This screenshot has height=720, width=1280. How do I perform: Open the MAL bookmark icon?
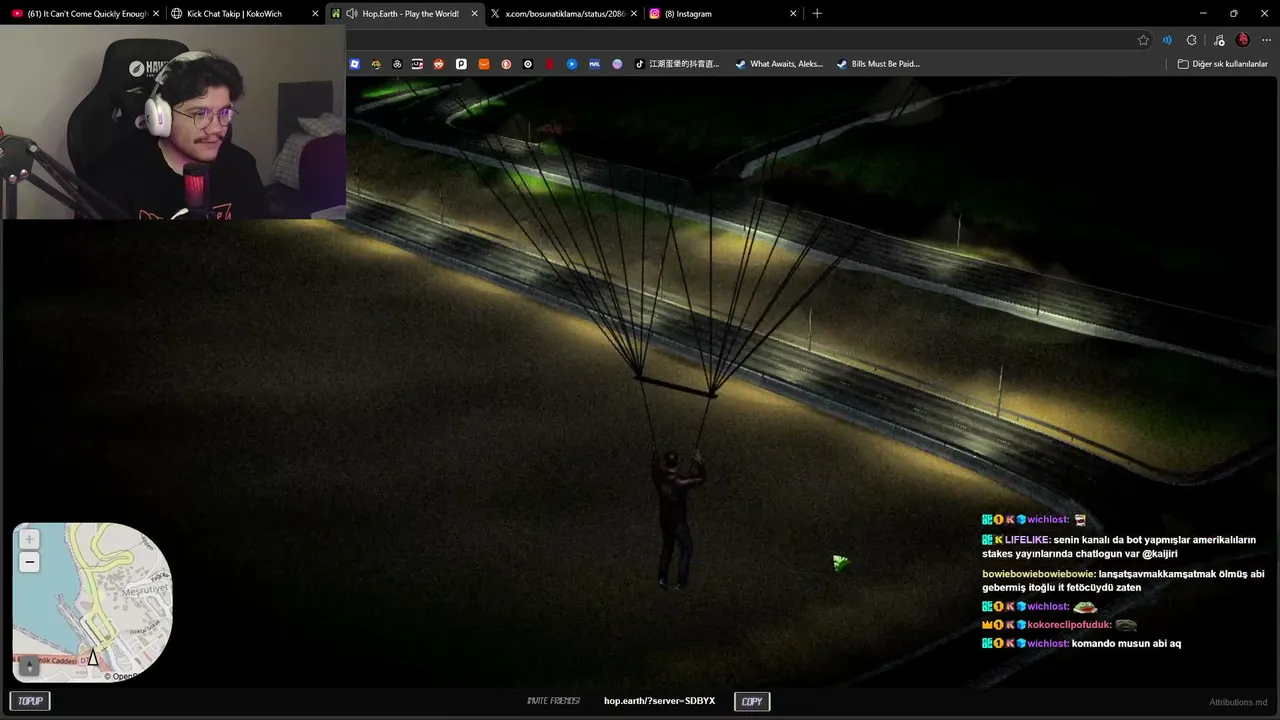(594, 64)
